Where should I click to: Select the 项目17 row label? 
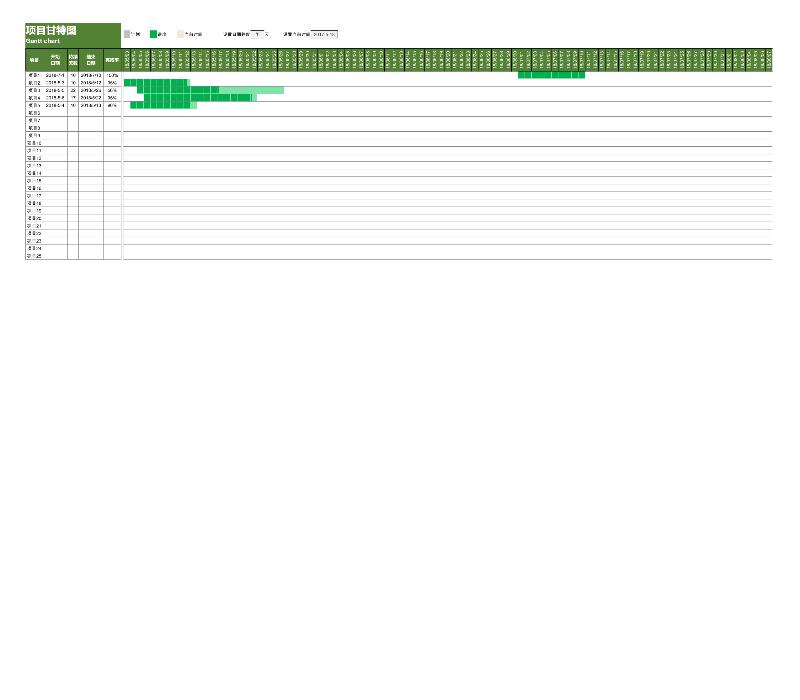34,196
